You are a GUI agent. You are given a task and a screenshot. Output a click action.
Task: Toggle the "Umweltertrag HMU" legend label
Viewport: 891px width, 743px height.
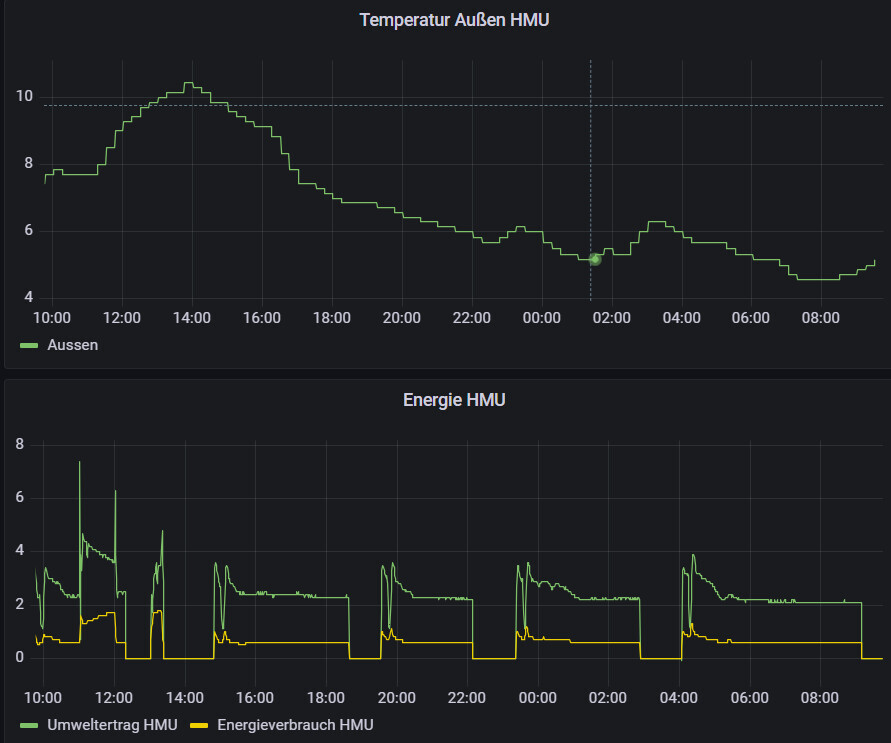click(112, 725)
